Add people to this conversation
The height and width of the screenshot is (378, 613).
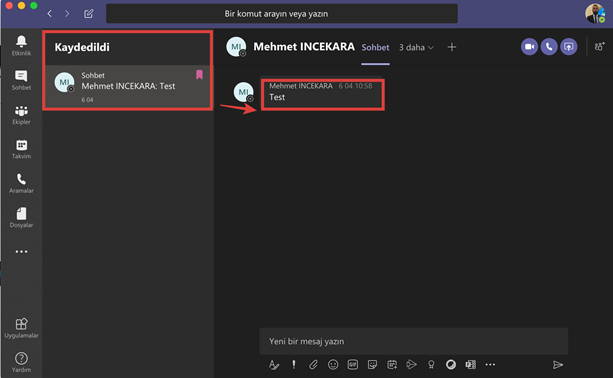click(599, 47)
